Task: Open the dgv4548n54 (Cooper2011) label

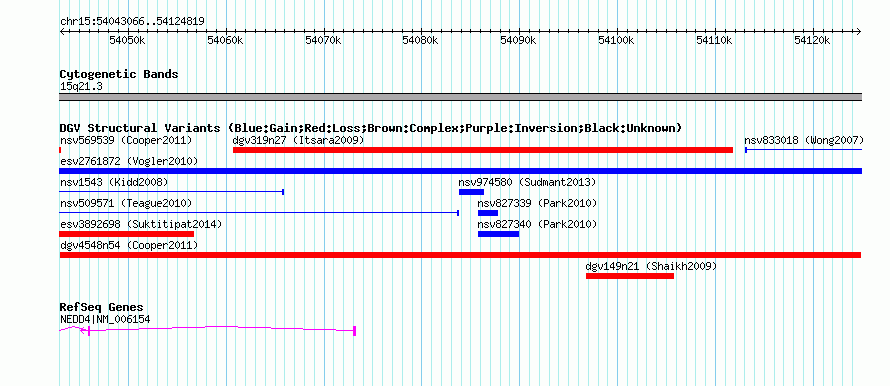Action: [x=129, y=245]
